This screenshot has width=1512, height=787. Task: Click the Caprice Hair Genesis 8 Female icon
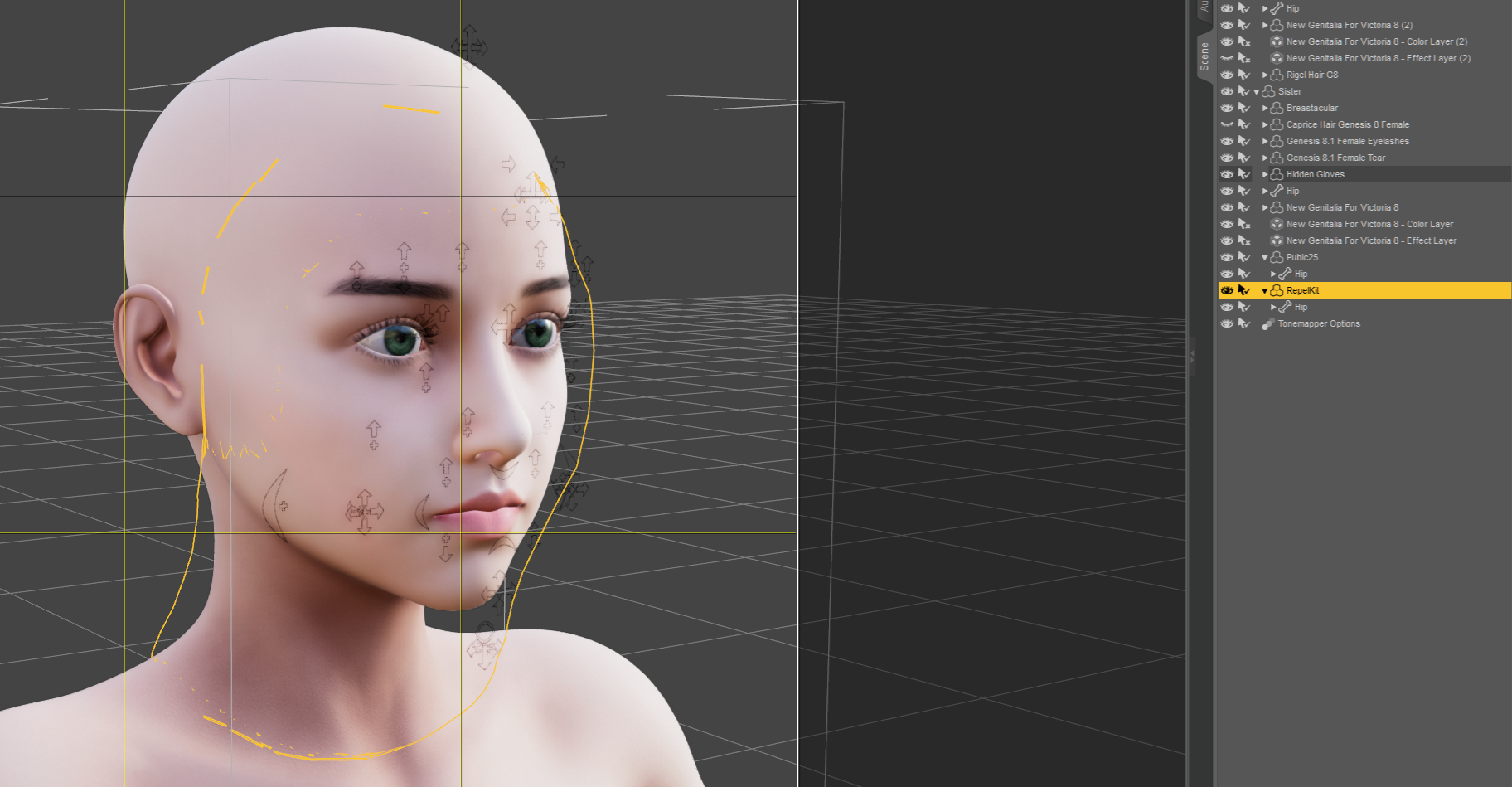(x=1277, y=124)
